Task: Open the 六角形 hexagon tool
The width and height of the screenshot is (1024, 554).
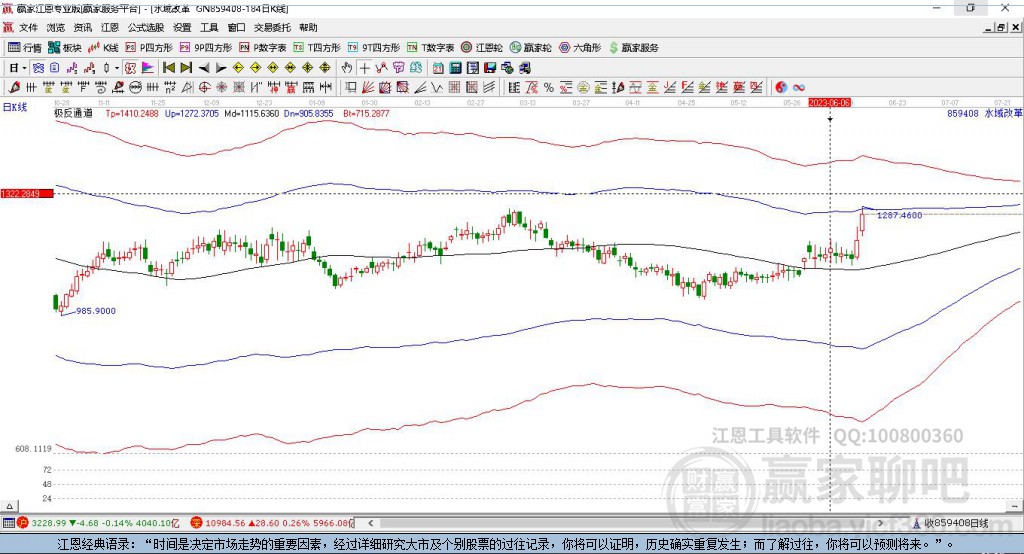Action: (x=580, y=48)
